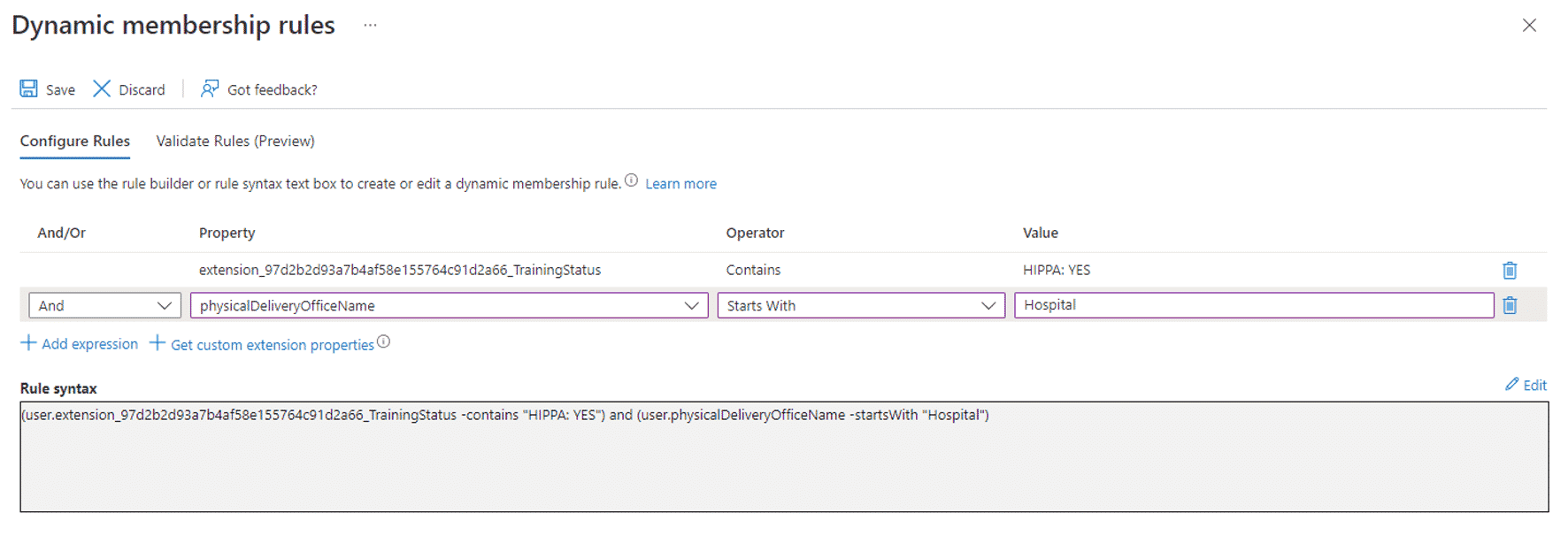
Task: Click the Hospital value input field
Action: (x=1254, y=305)
